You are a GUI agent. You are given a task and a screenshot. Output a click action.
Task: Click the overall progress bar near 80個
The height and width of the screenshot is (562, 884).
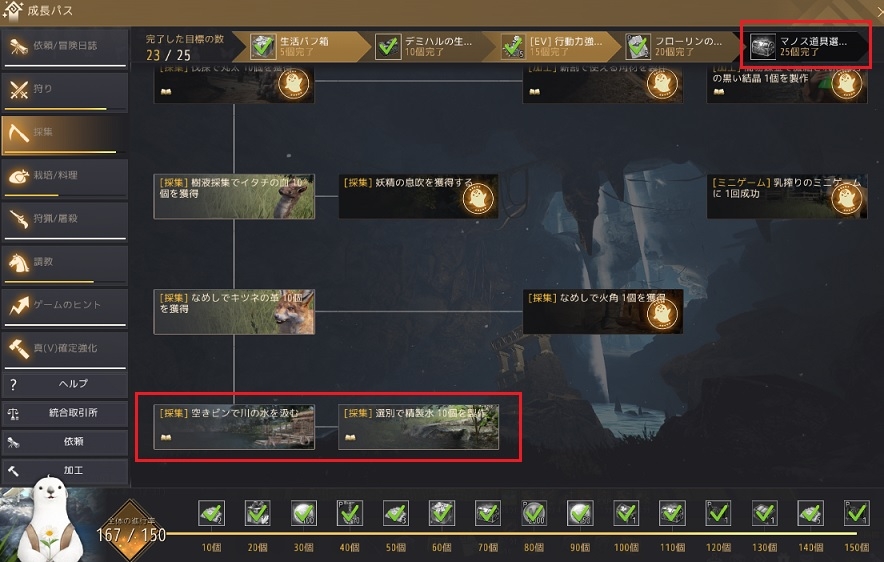(x=534, y=533)
